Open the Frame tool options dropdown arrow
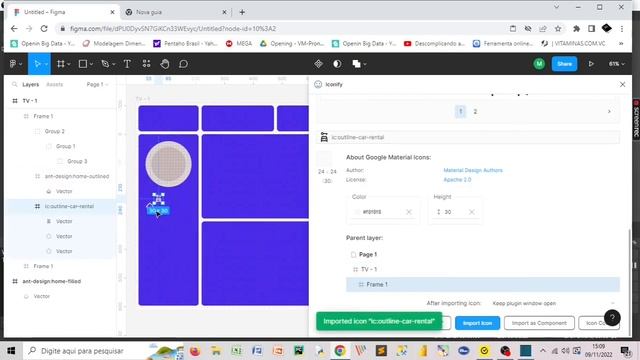640x360 pixels. 69,64
